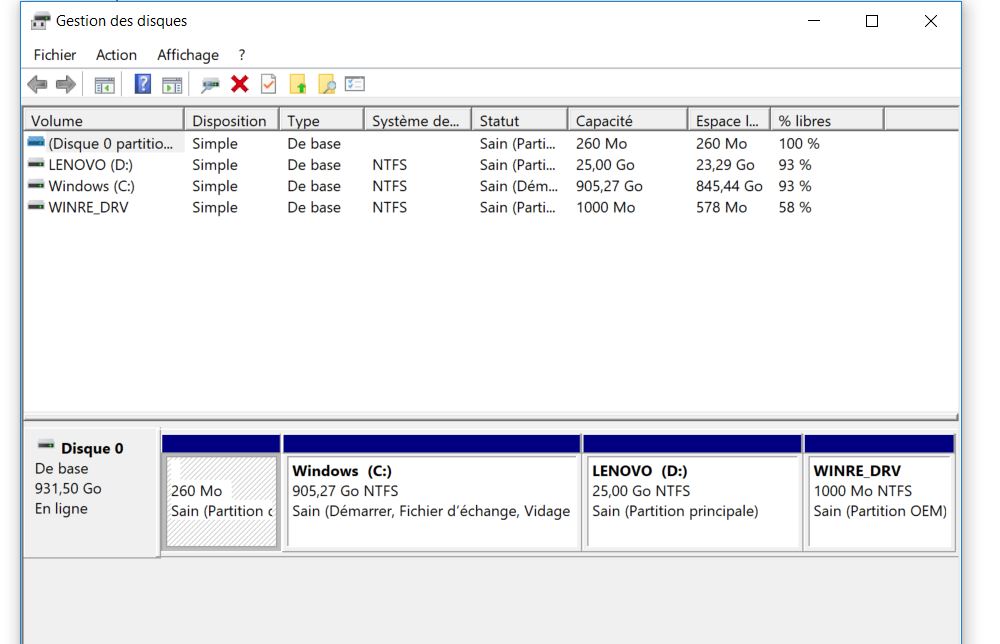Click the 845,44 Go free space cell
Image resolution: width=1000 pixels, height=644 pixels.
point(729,186)
